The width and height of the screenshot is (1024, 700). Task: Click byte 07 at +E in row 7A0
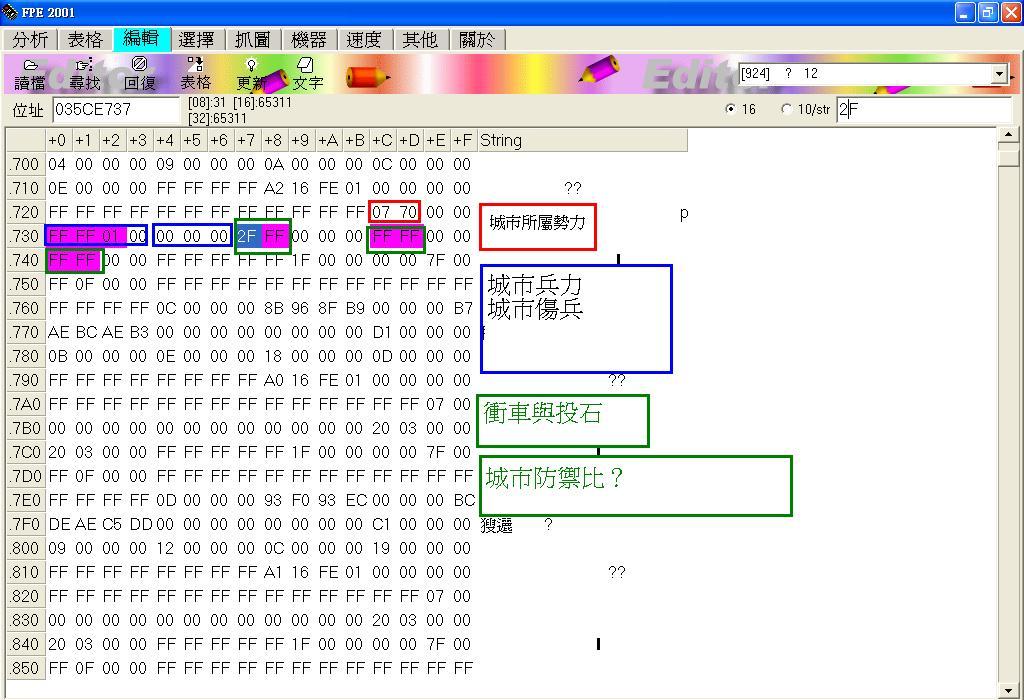435,404
